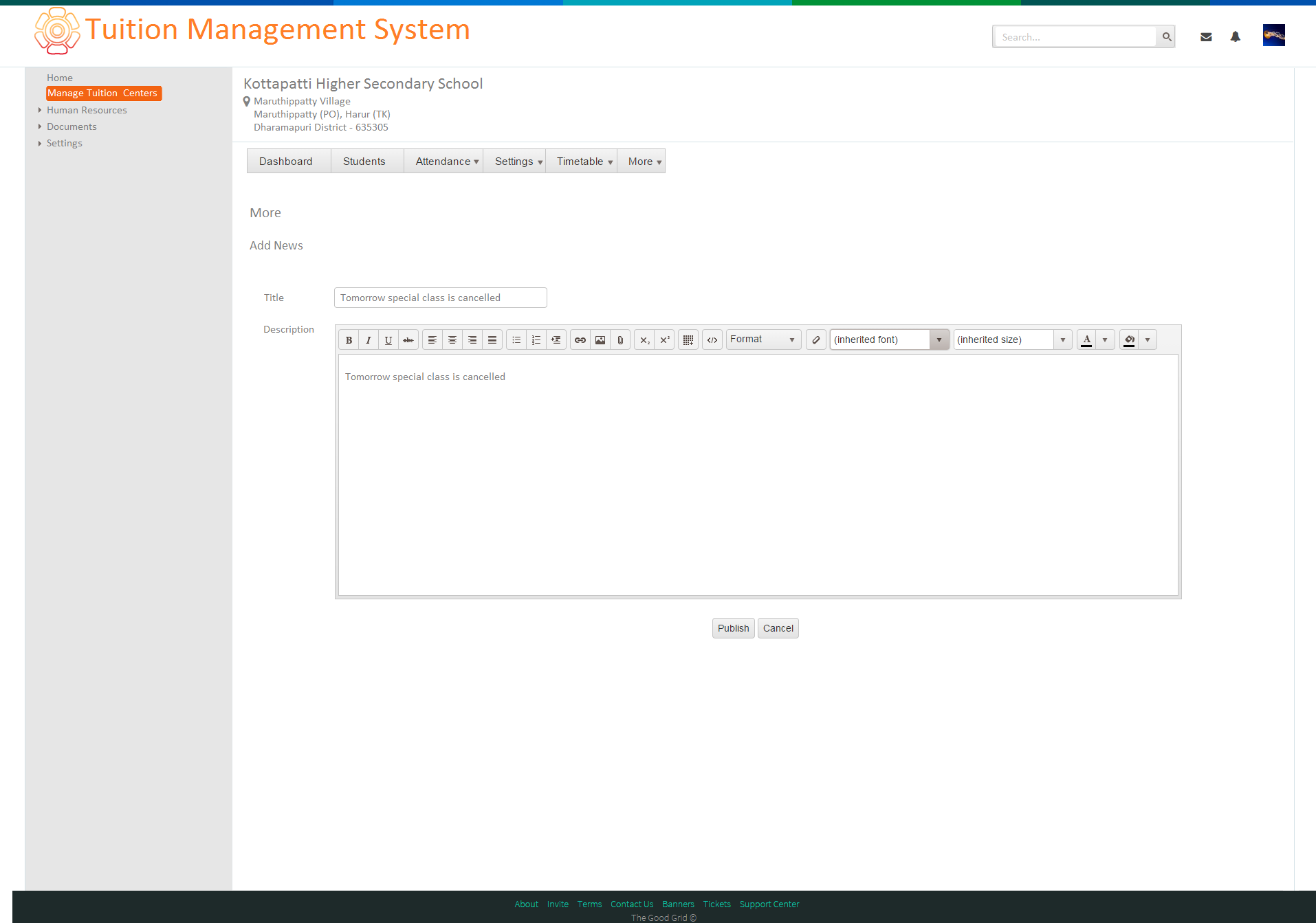1316x923 pixels.
Task: Toggle bold formatting in description editor
Action: tap(349, 340)
